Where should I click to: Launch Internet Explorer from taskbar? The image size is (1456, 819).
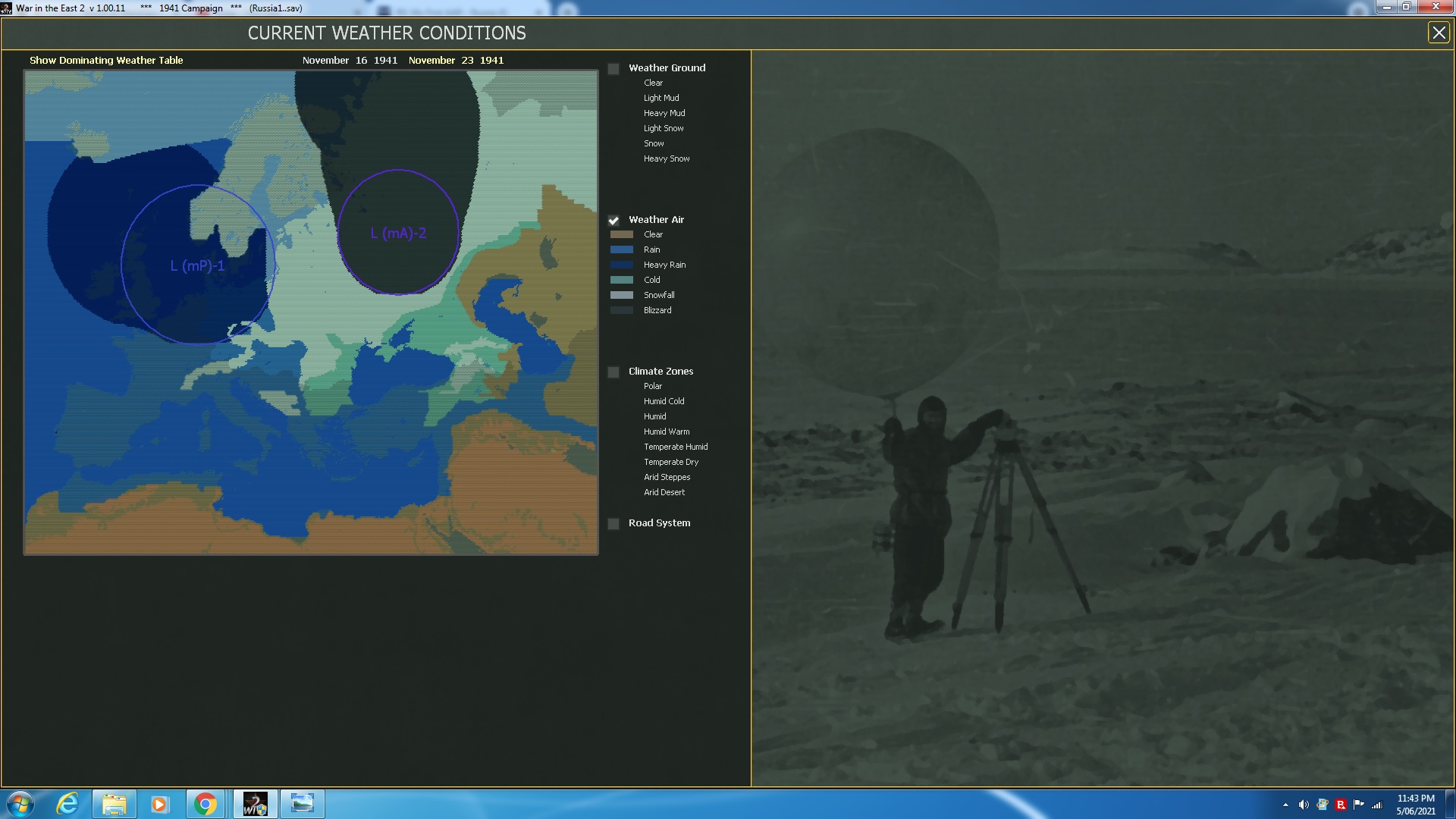[x=68, y=804]
